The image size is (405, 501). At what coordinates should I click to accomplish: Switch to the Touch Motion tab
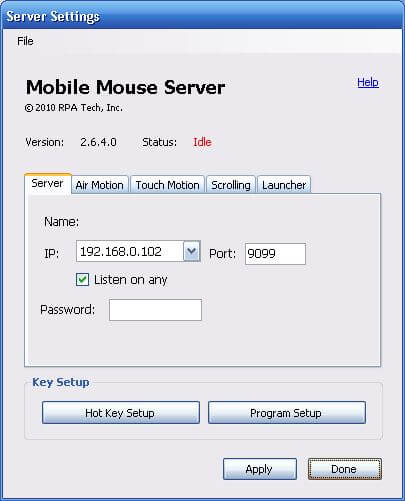167,185
